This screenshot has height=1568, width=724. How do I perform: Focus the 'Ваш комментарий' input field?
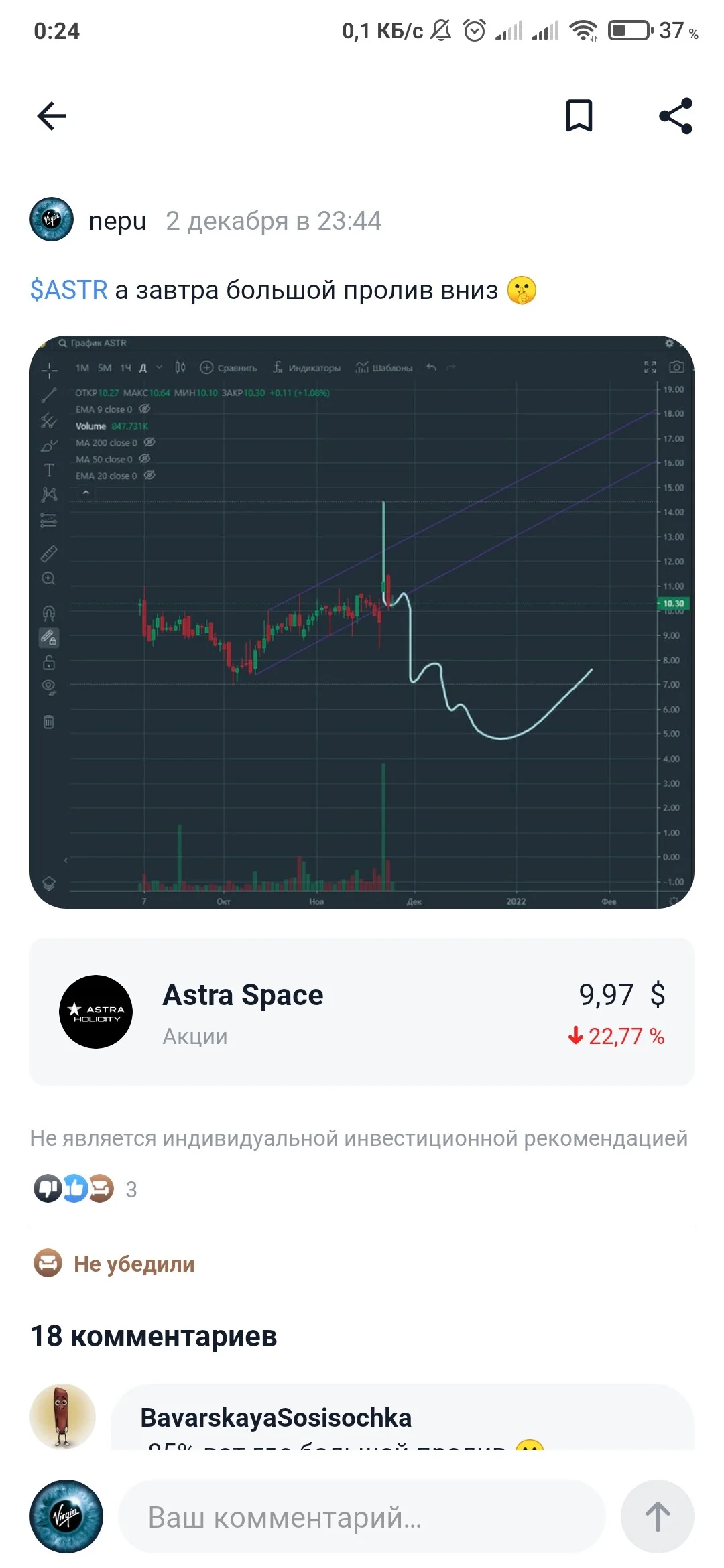coord(362,1517)
